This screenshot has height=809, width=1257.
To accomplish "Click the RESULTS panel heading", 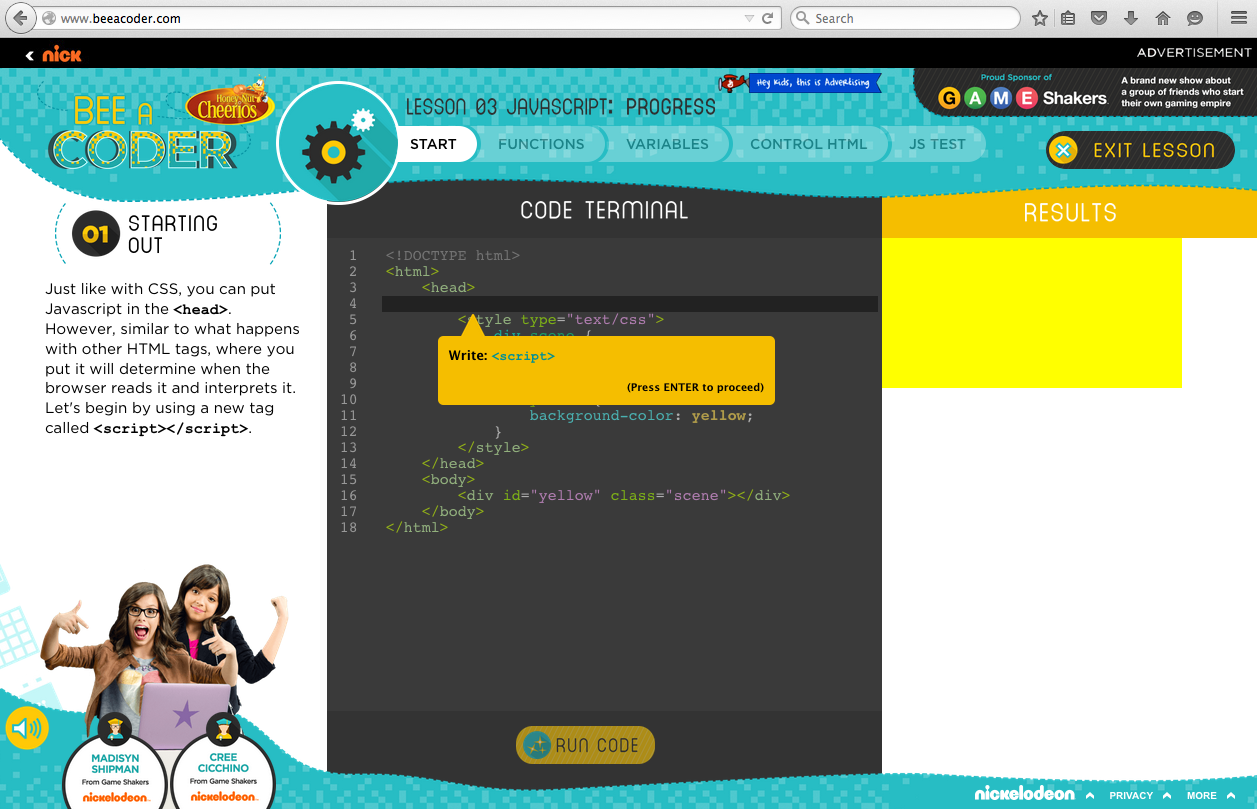I will [1070, 213].
